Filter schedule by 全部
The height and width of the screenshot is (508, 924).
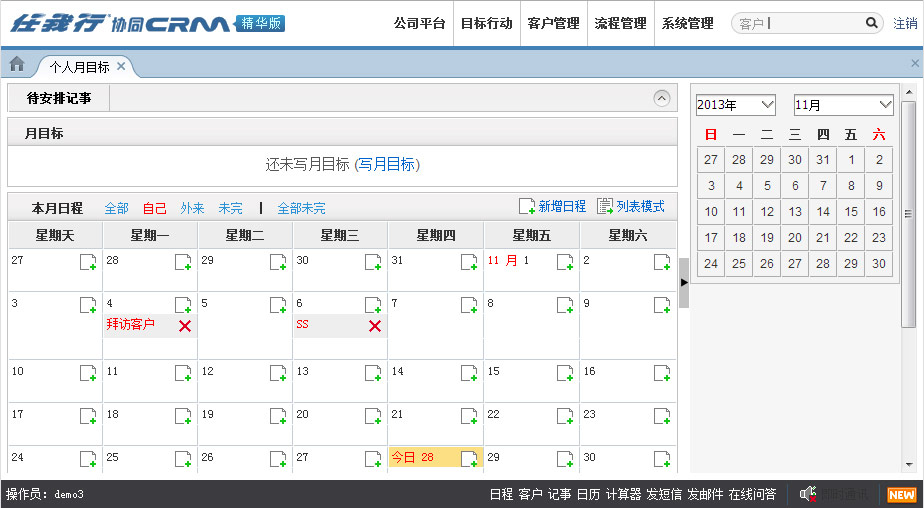point(116,208)
